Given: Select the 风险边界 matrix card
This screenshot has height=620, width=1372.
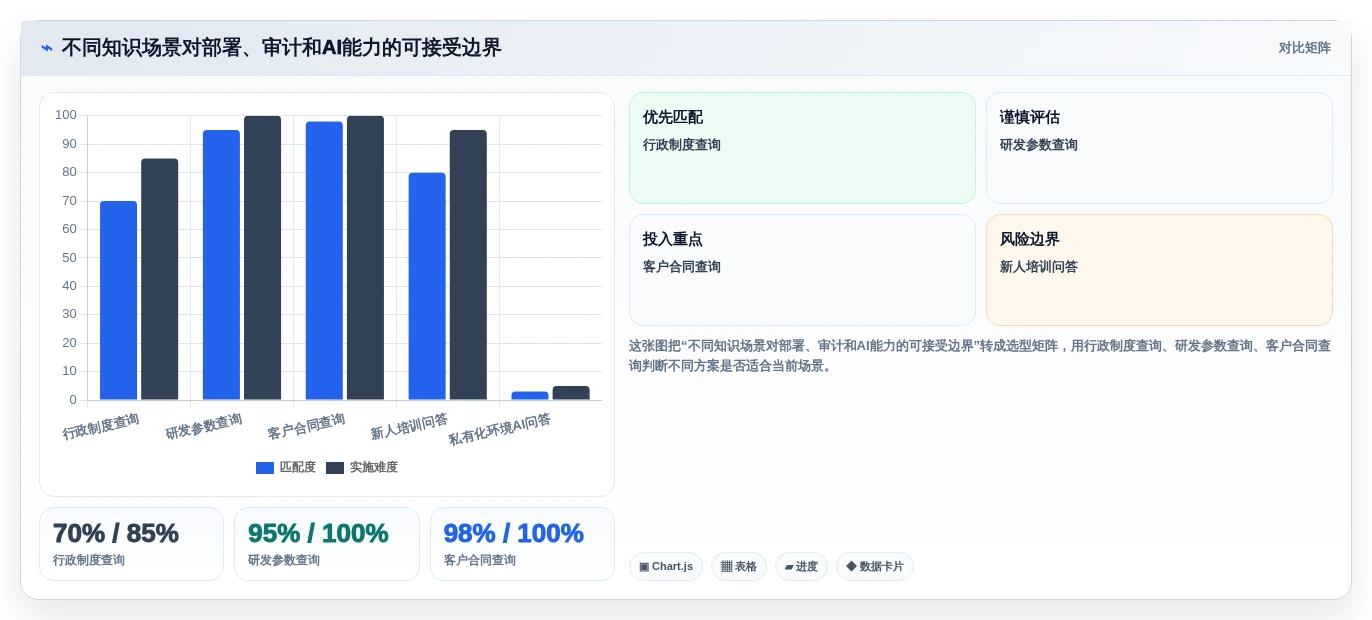Looking at the screenshot, I should click(1159, 270).
